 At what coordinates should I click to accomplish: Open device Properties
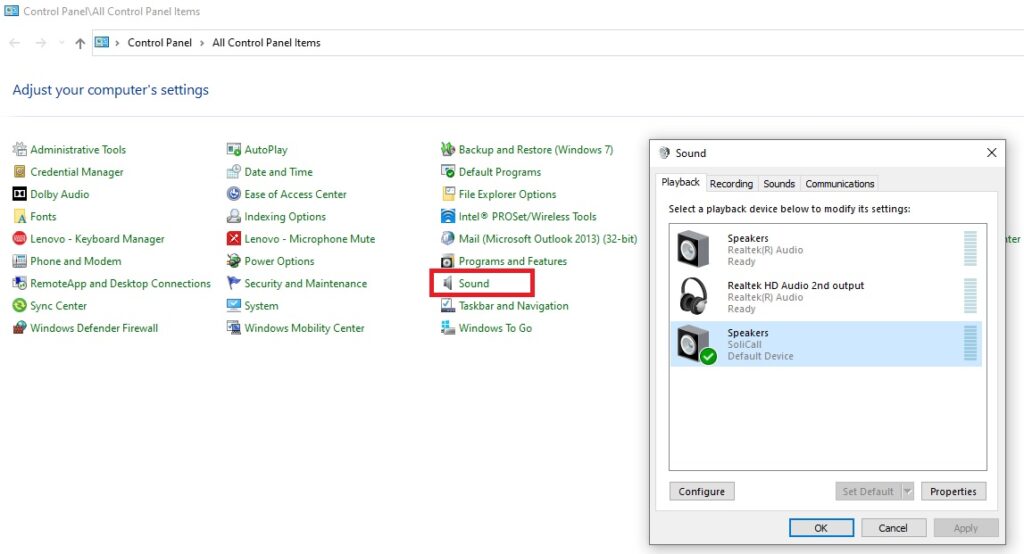pos(953,491)
